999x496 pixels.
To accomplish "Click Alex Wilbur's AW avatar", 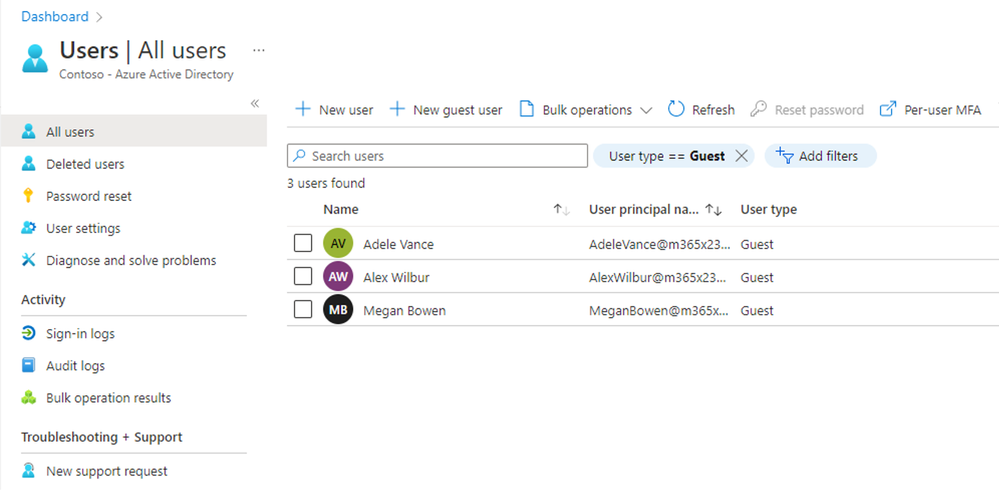I will [x=338, y=277].
